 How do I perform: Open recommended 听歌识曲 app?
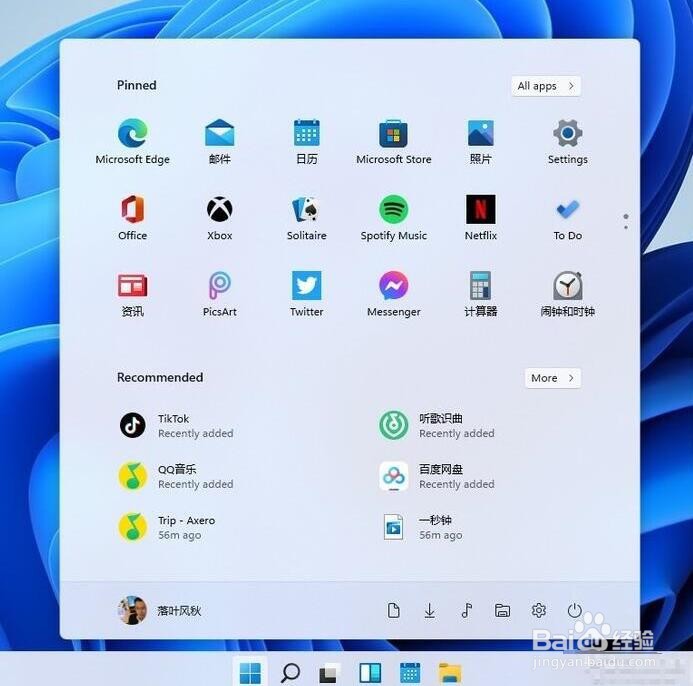pos(438,426)
